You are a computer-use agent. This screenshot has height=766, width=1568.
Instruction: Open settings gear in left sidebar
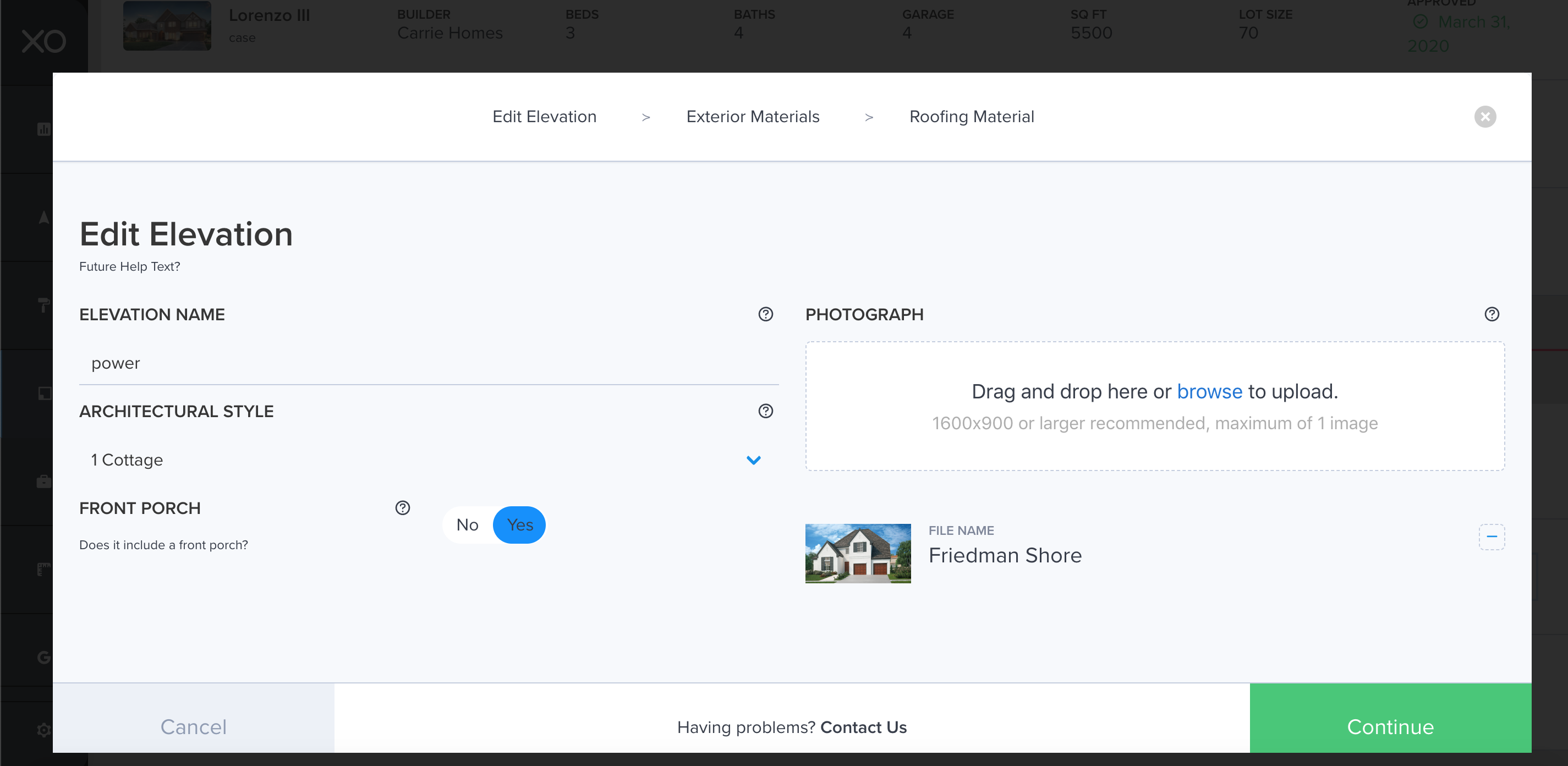[x=44, y=729]
